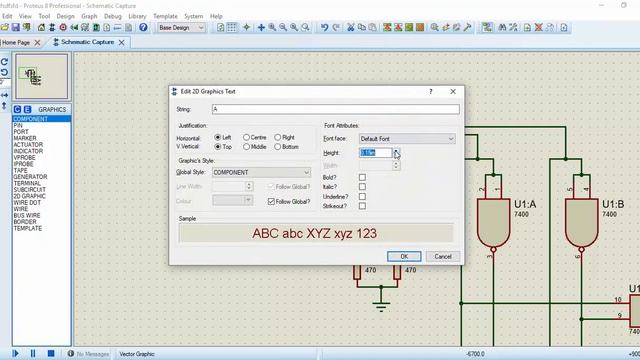Image resolution: width=640 pixels, height=360 pixels.
Task: Click the overview window thumbnail
Action: pos(42,77)
